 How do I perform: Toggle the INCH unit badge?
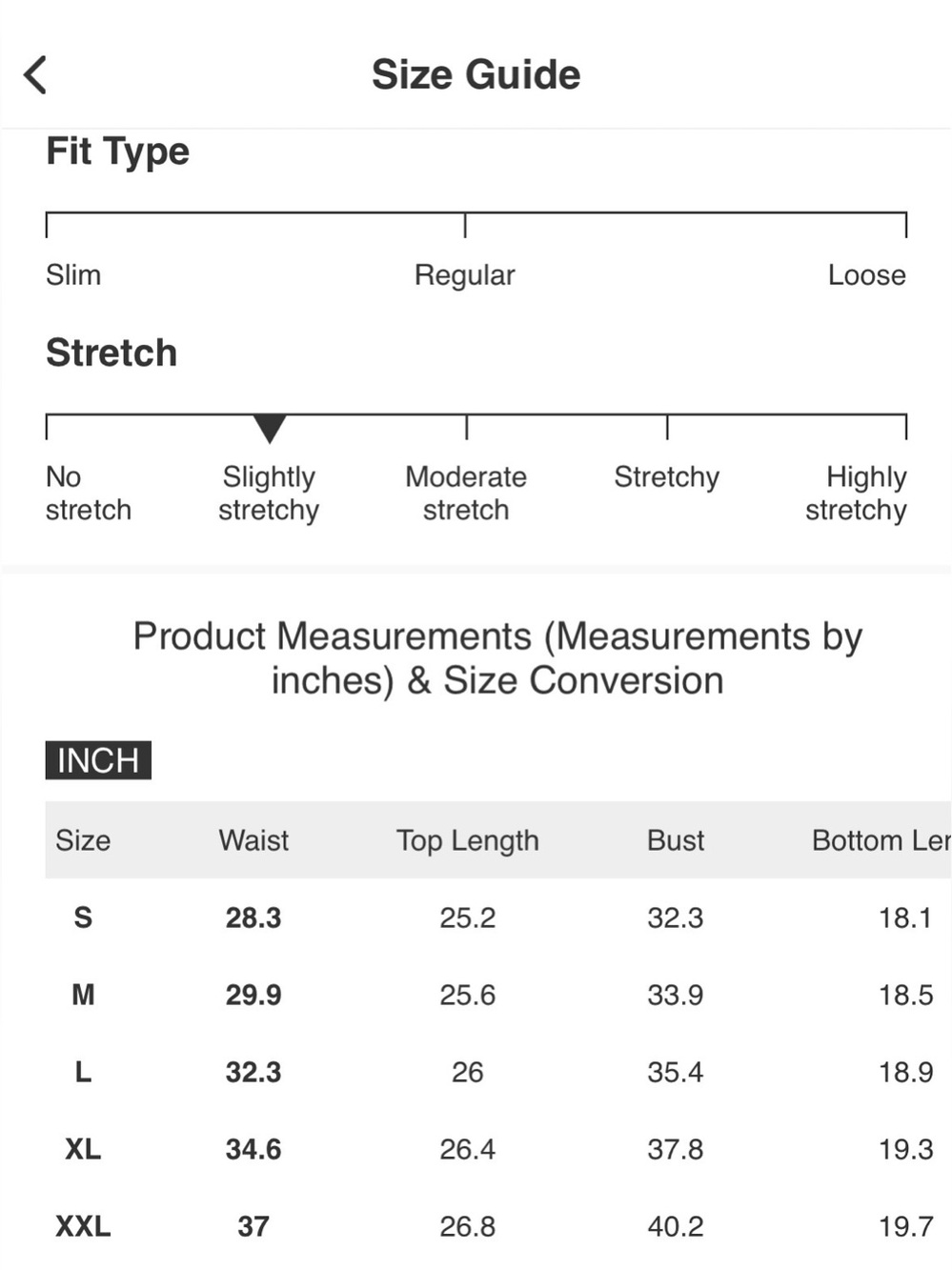(98, 760)
